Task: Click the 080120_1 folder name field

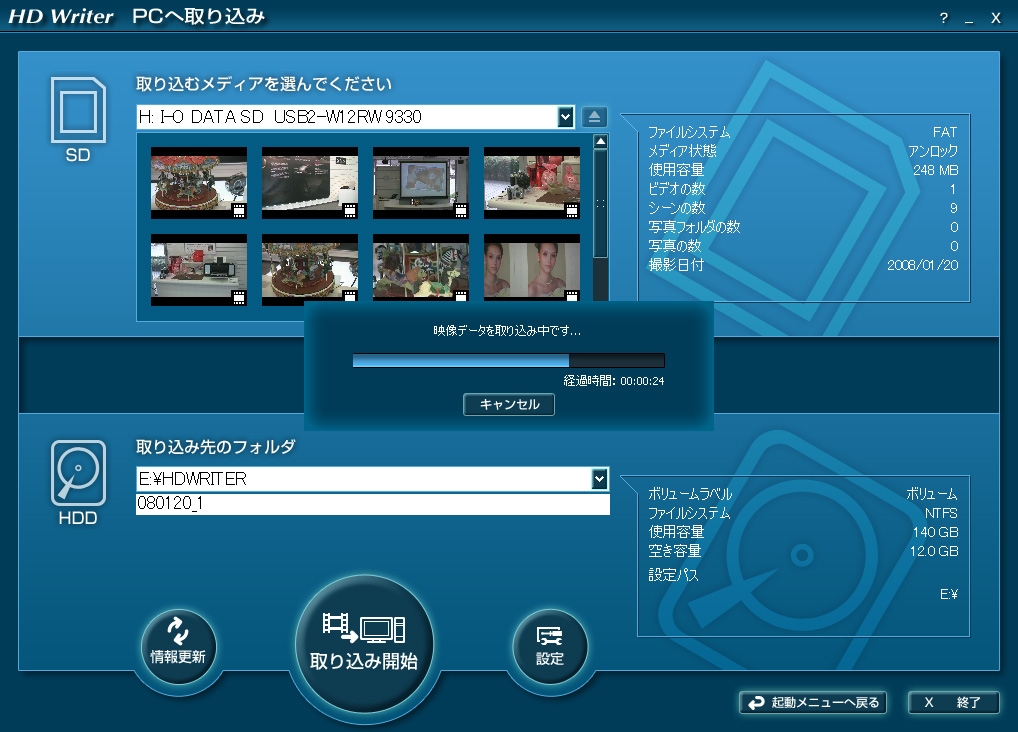Action: [372, 503]
